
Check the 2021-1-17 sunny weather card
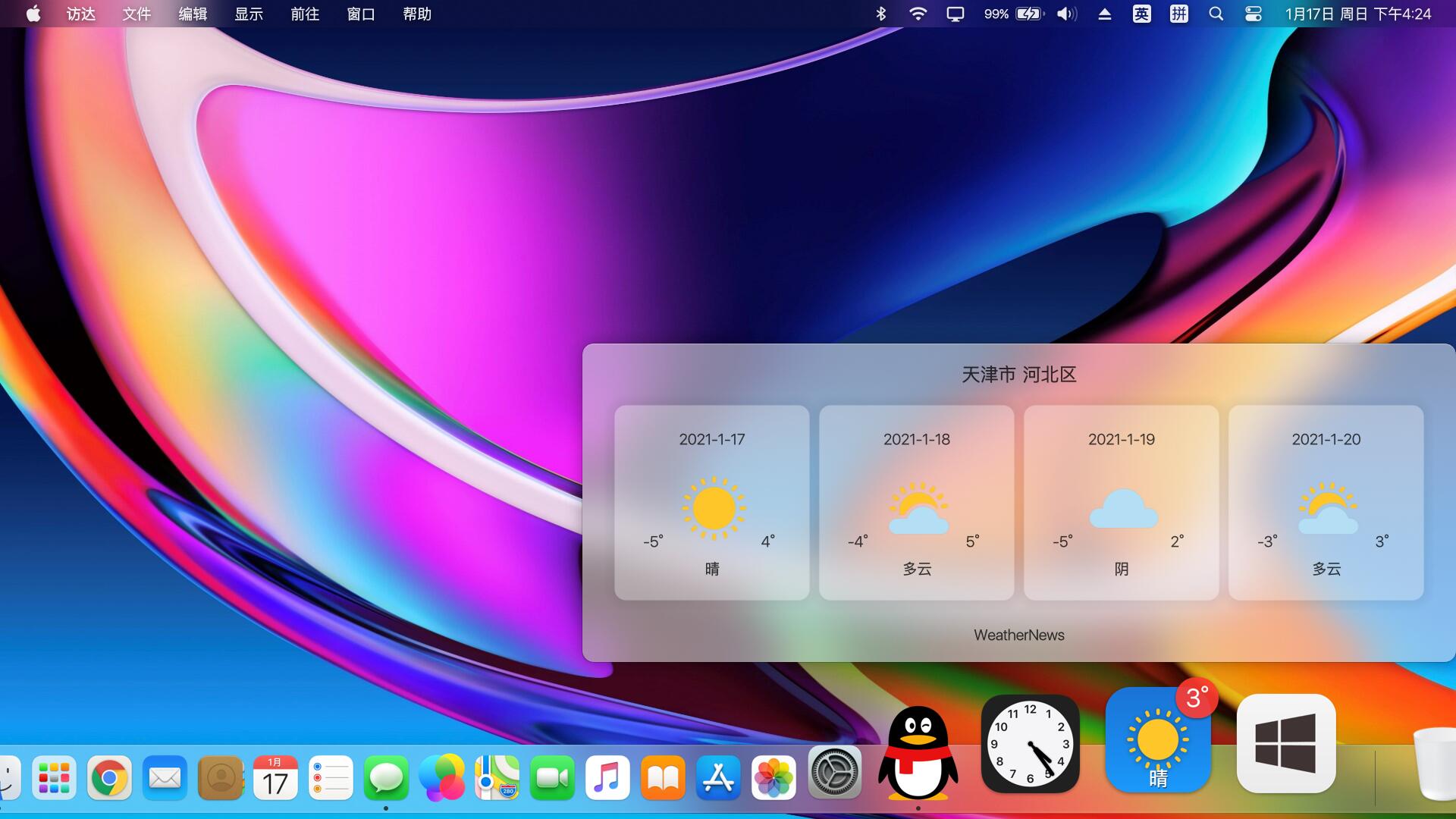[x=711, y=503]
